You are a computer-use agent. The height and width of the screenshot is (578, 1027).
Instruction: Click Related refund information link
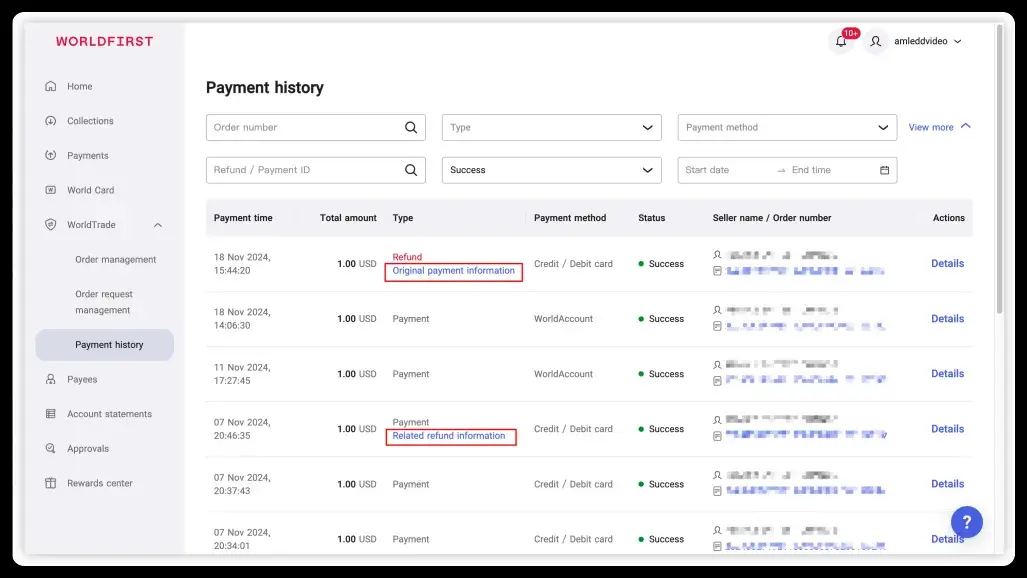(x=449, y=436)
